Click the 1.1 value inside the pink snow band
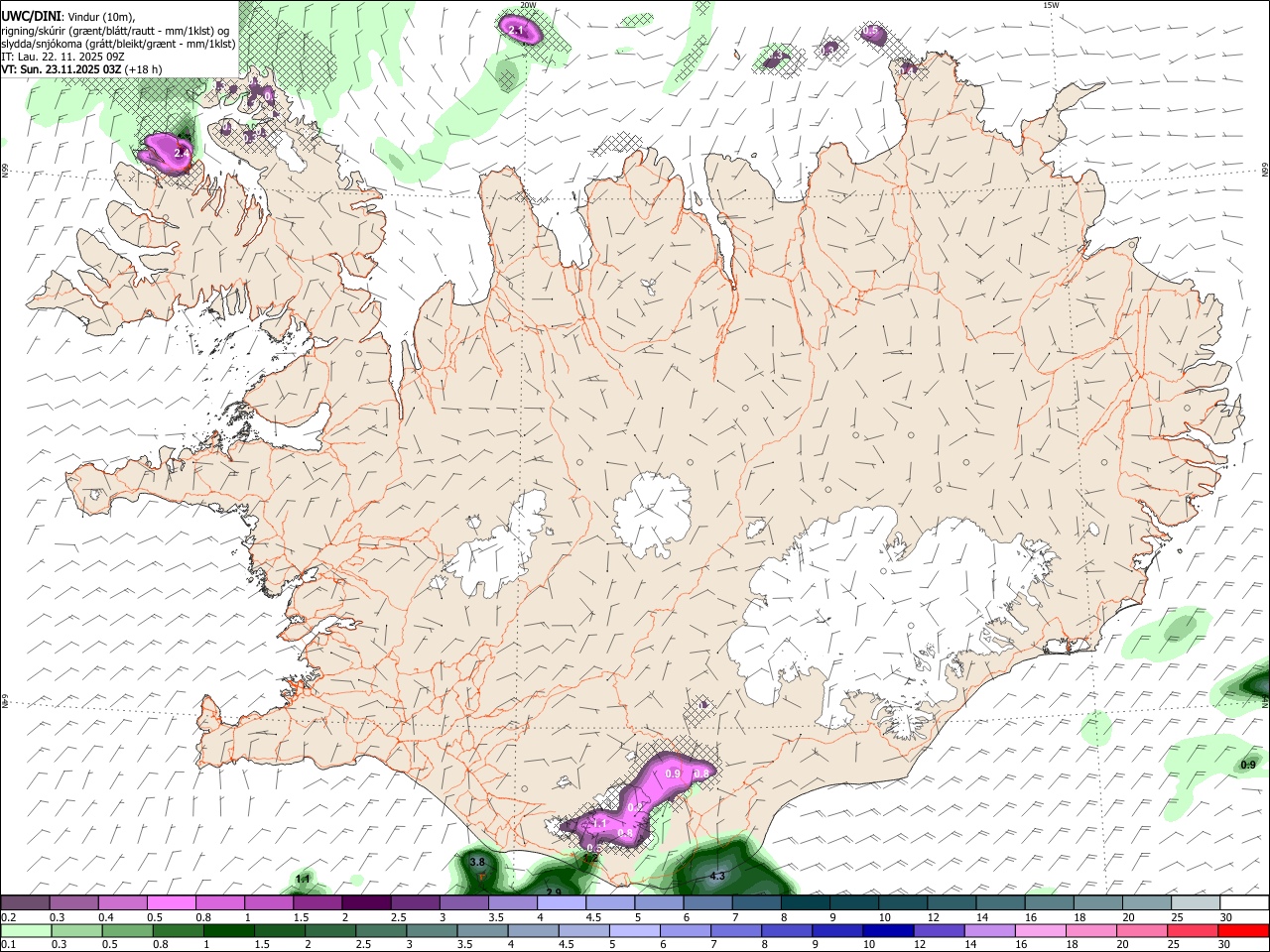Viewport: 1270px width, 952px height. point(599,824)
